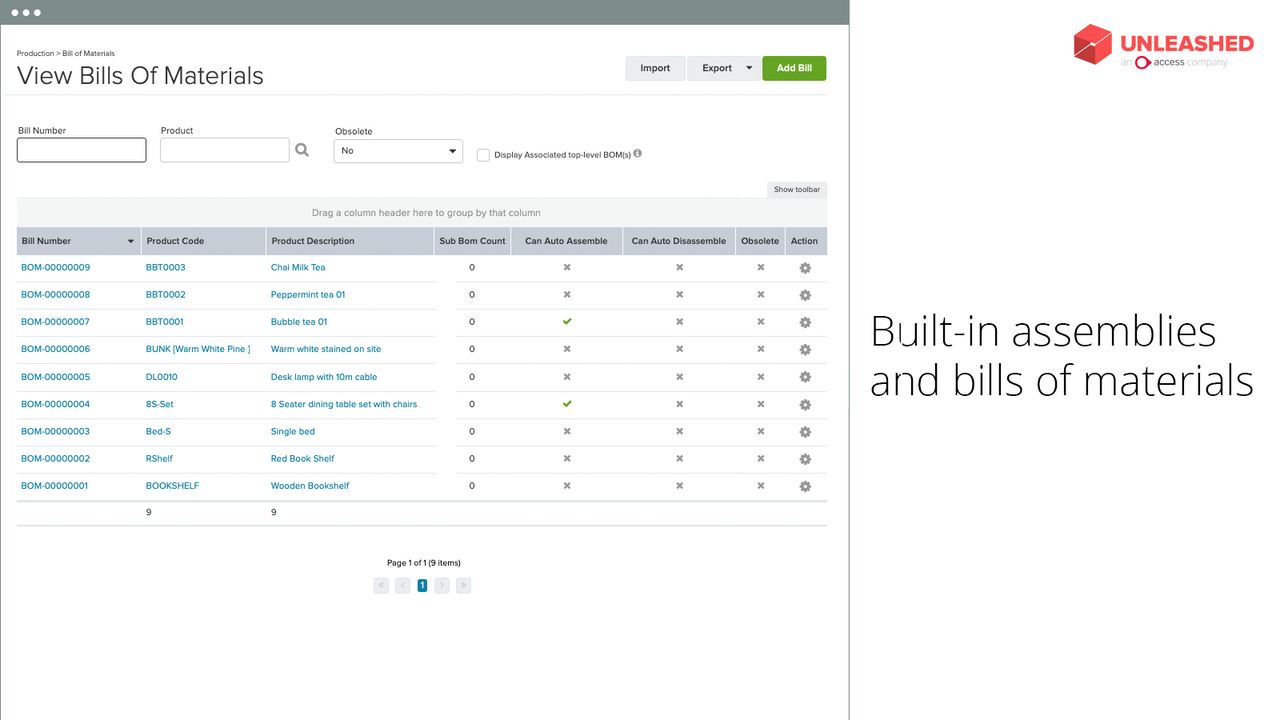Open the Action gear for BOM-00000001
The image size is (1280, 720).
[805, 486]
